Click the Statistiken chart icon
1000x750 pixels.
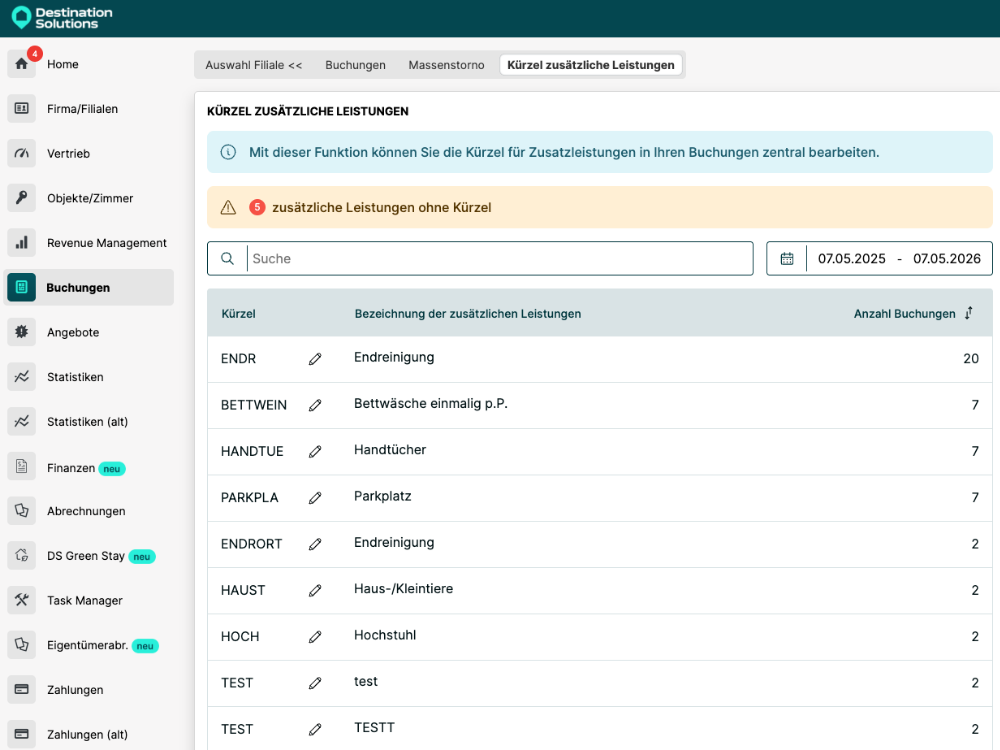(22, 376)
